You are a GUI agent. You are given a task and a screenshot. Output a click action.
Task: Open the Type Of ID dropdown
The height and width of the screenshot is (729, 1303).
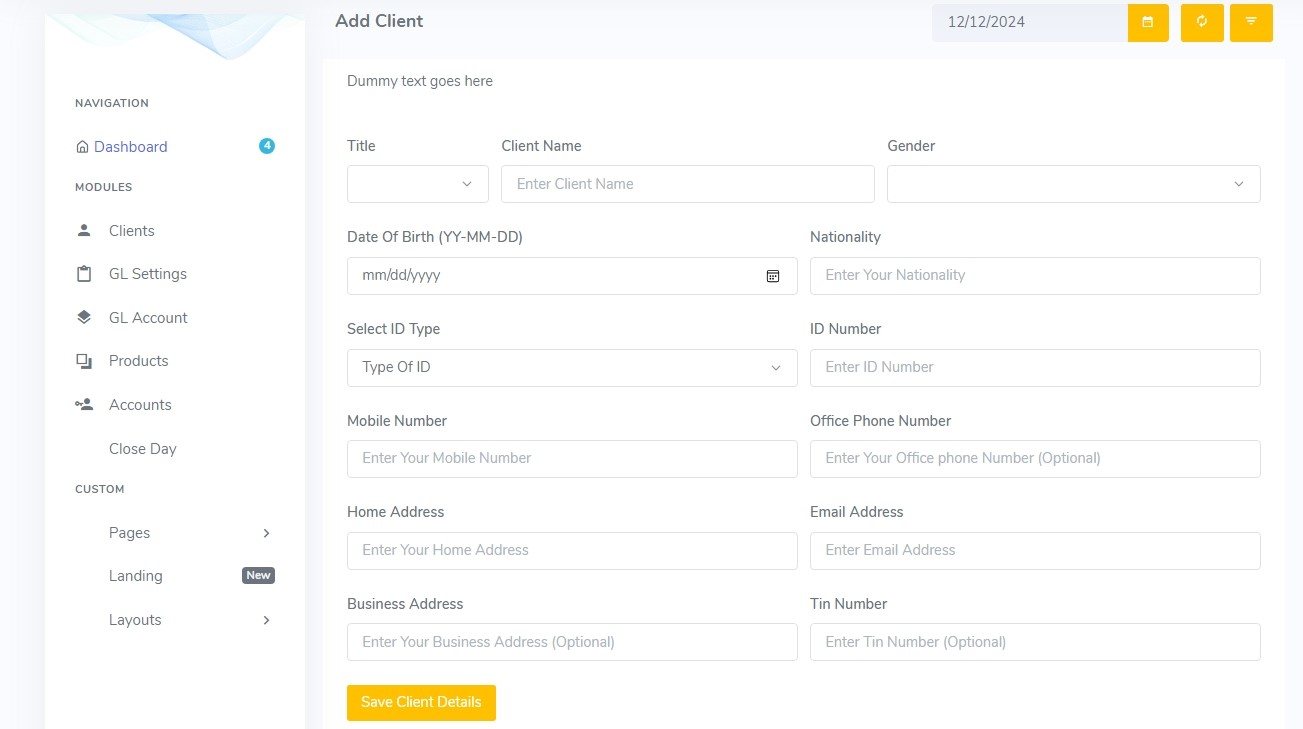[x=572, y=367]
